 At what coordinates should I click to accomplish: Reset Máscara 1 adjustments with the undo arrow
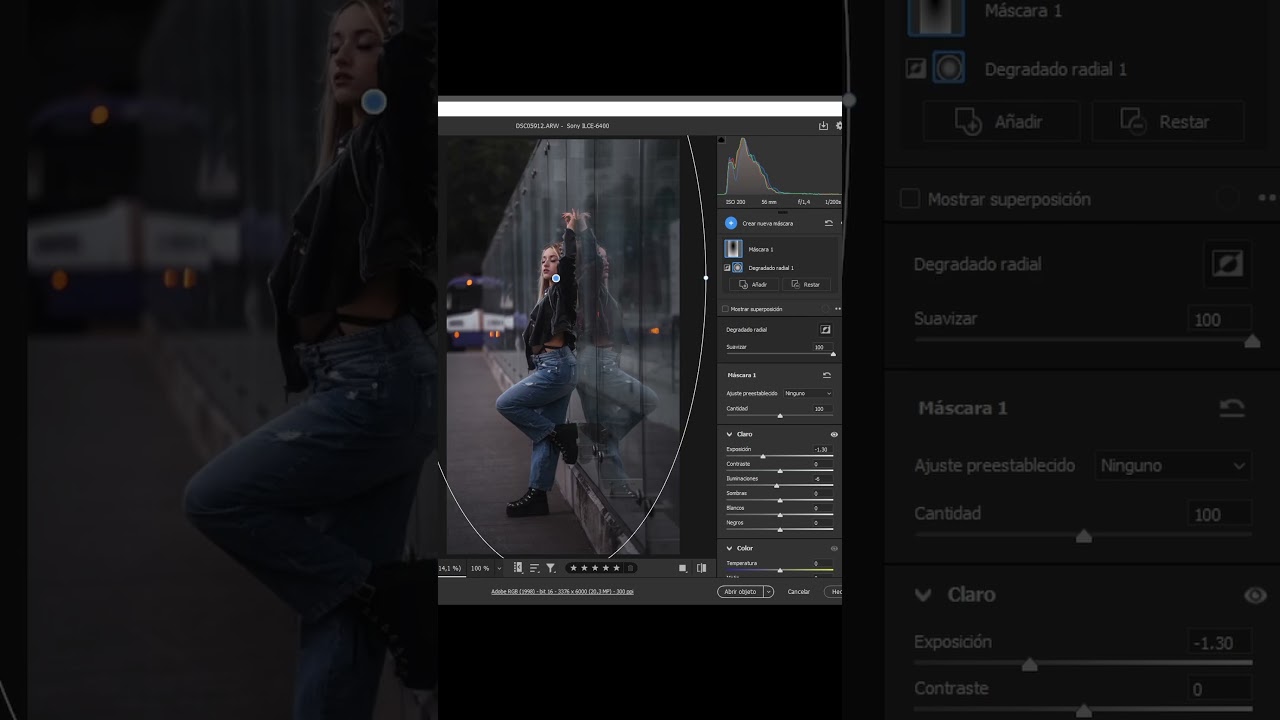pos(827,375)
